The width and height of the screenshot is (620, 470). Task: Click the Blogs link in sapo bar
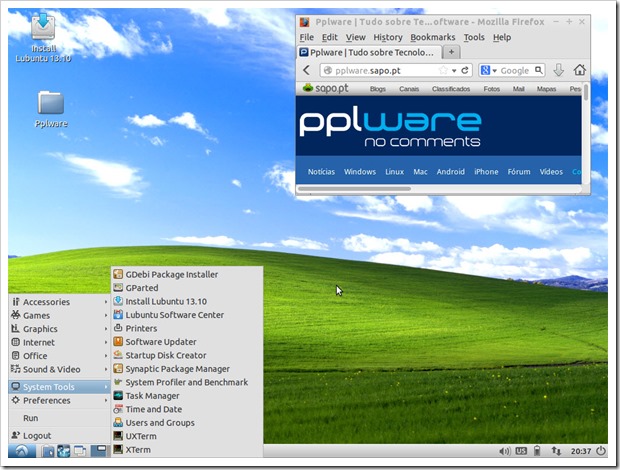tap(378, 89)
